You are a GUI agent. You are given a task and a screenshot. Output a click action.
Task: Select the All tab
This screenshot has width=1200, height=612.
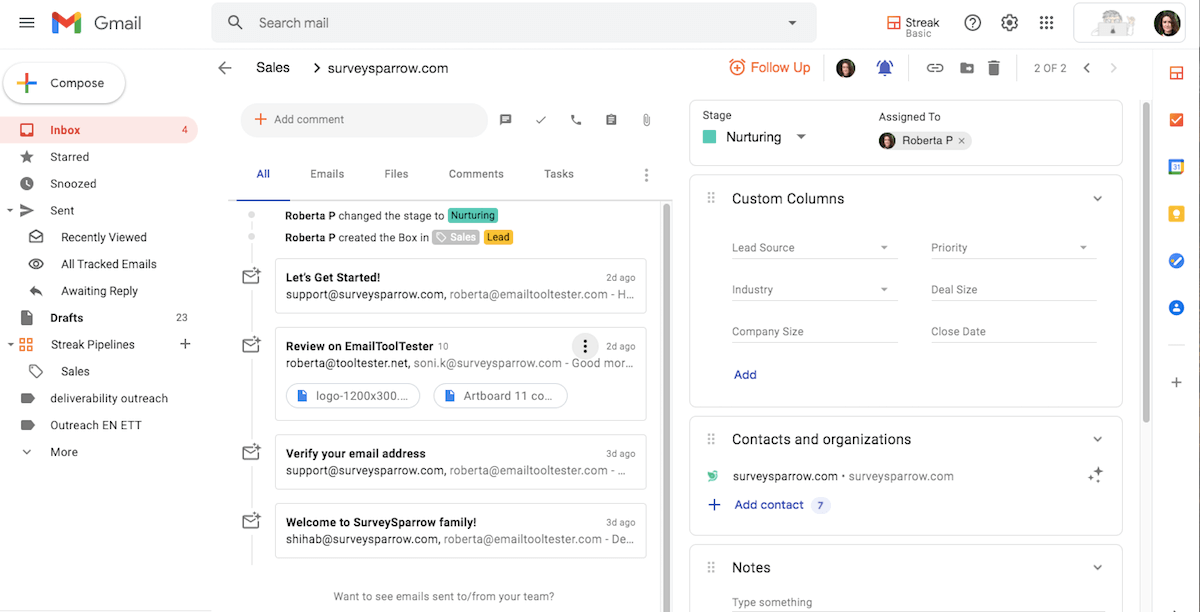pyautogui.click(x=263, y=174)
